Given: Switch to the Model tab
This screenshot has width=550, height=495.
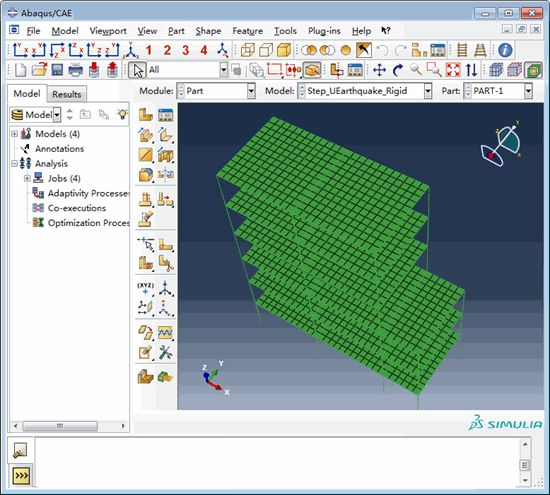Looking at the screenshot, I should click(27, 93).
